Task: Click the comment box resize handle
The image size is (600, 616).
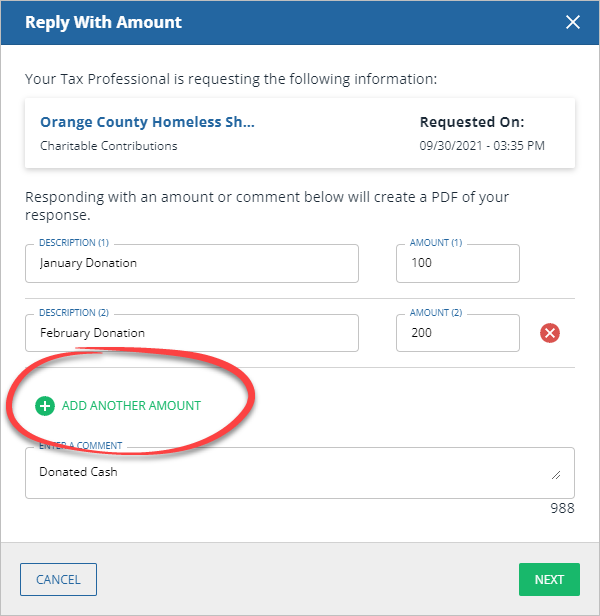Action: pyautogui.click(x=555, y=475)
